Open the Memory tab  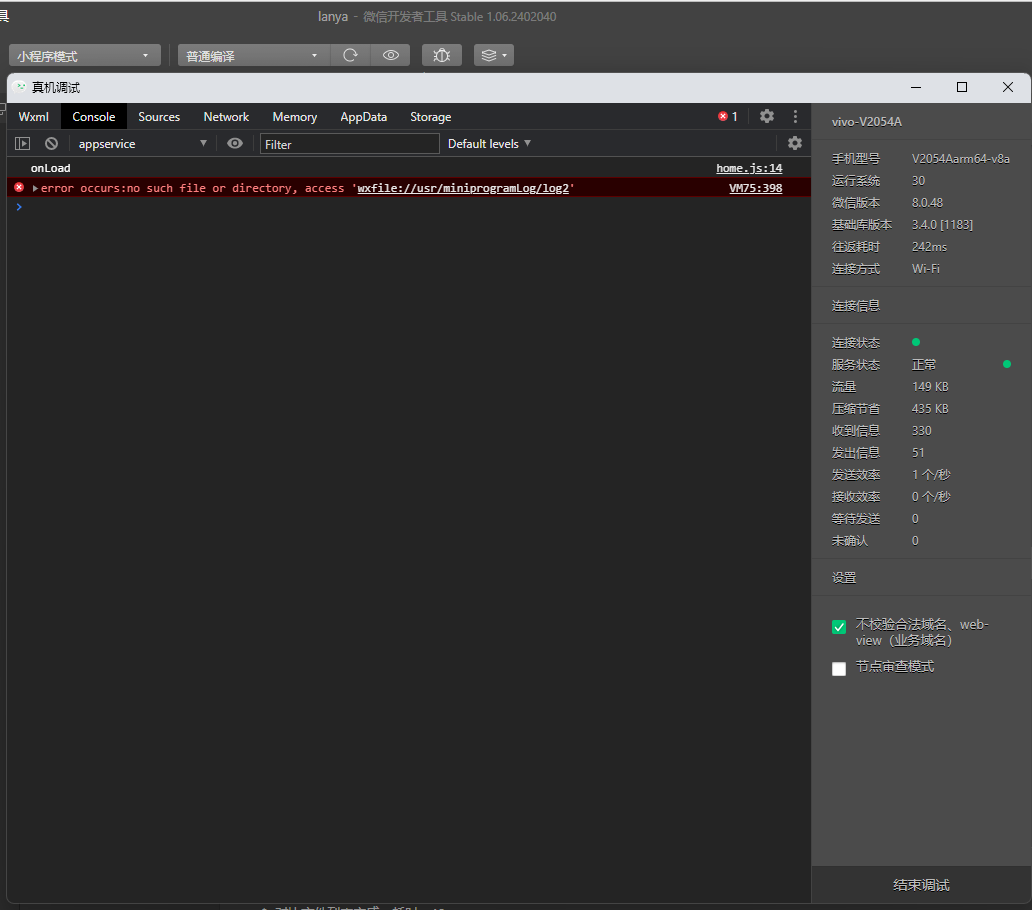pyautogui.click(x=295, y=116)
